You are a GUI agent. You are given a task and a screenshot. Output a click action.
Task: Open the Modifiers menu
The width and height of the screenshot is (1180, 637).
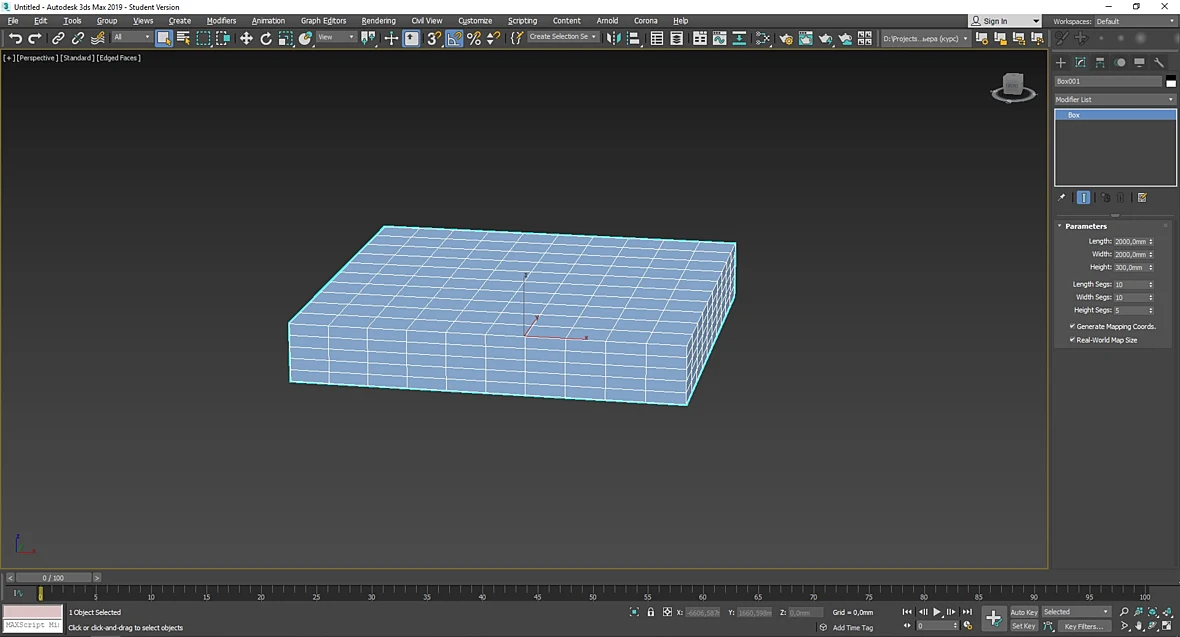click(221, 21)
